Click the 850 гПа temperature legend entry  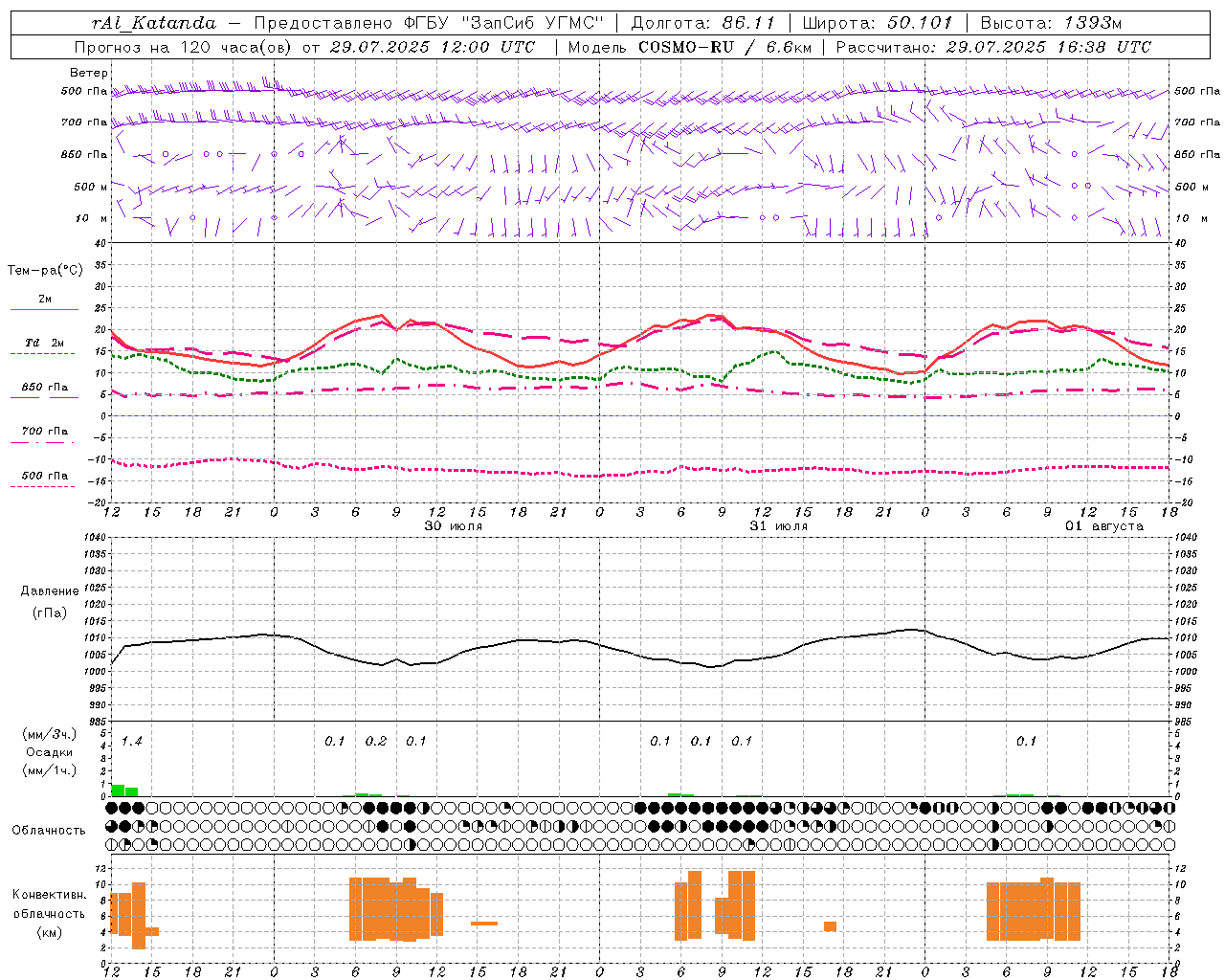[45, 388]
